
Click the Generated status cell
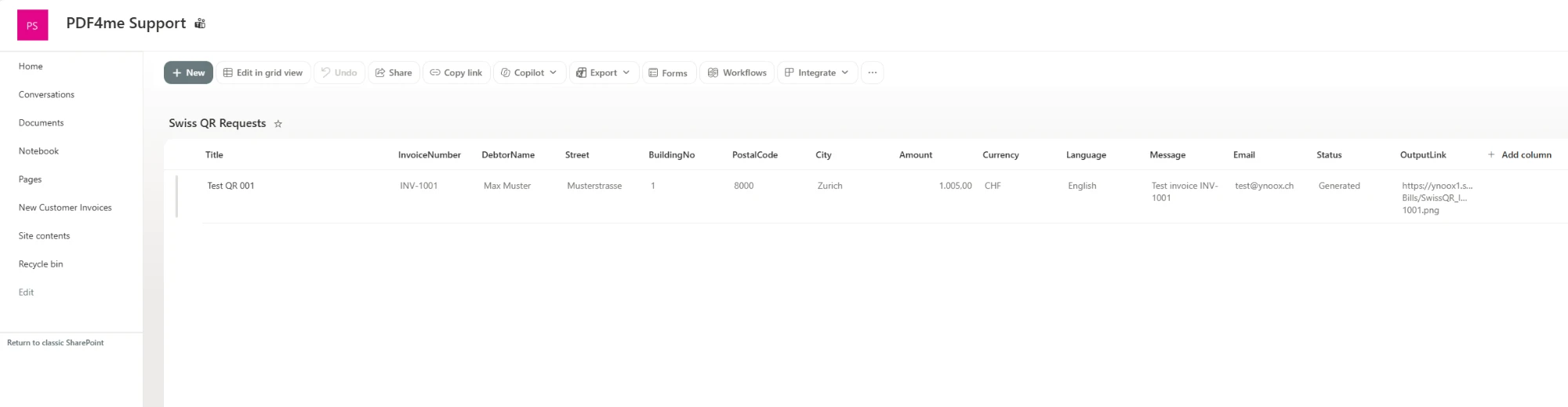(1339, 186)
